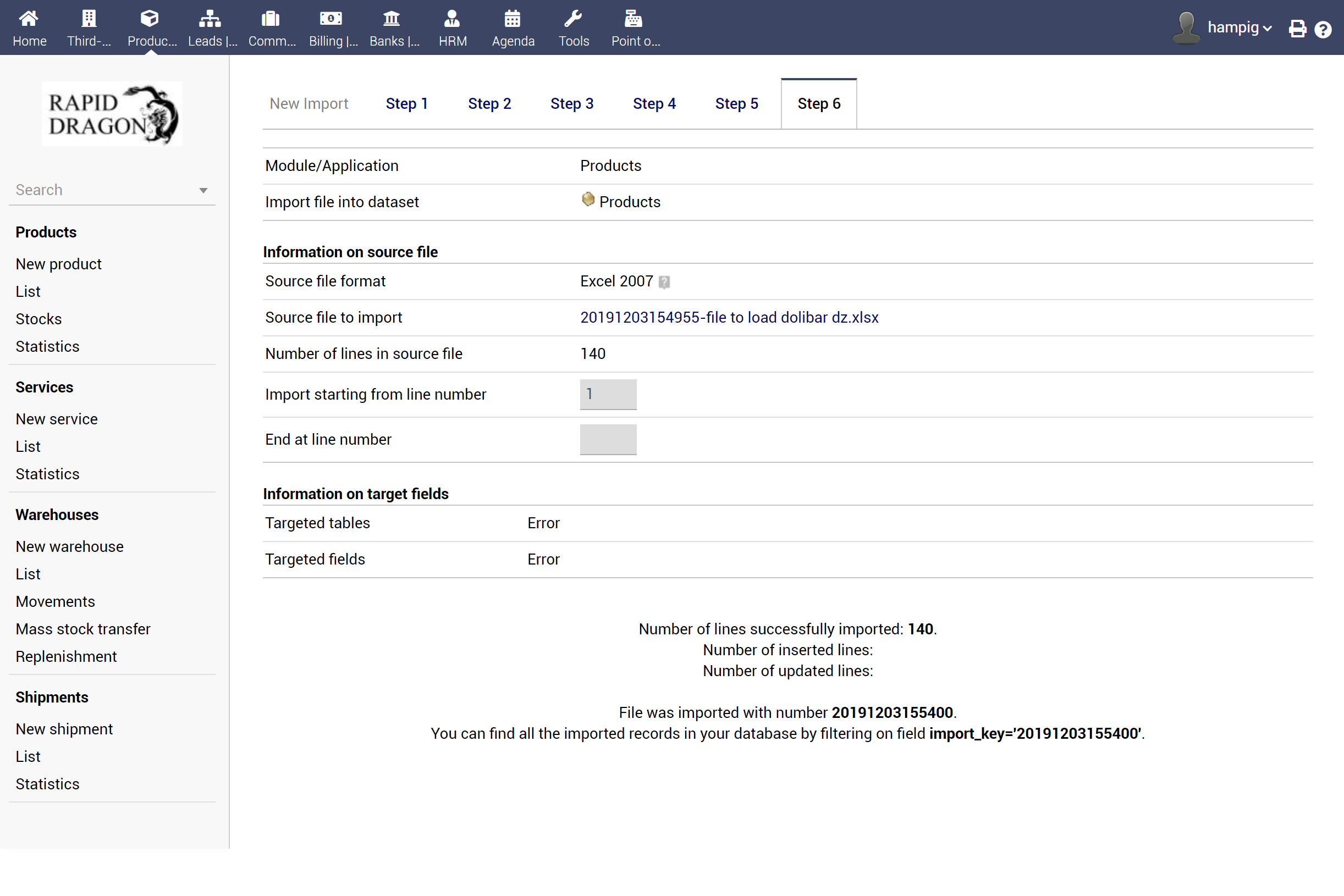
Task: Click New shipment in the sidebar
Action: pyautogui.click(x=64, y=728)
